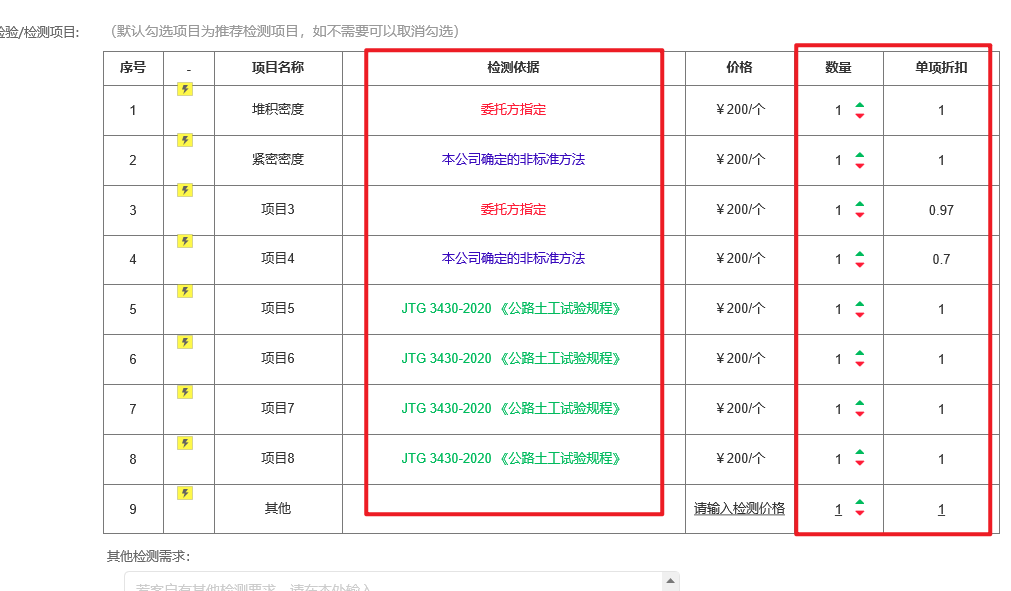
Task: Click the 其他 item name cell
Action: pos(278,509)
